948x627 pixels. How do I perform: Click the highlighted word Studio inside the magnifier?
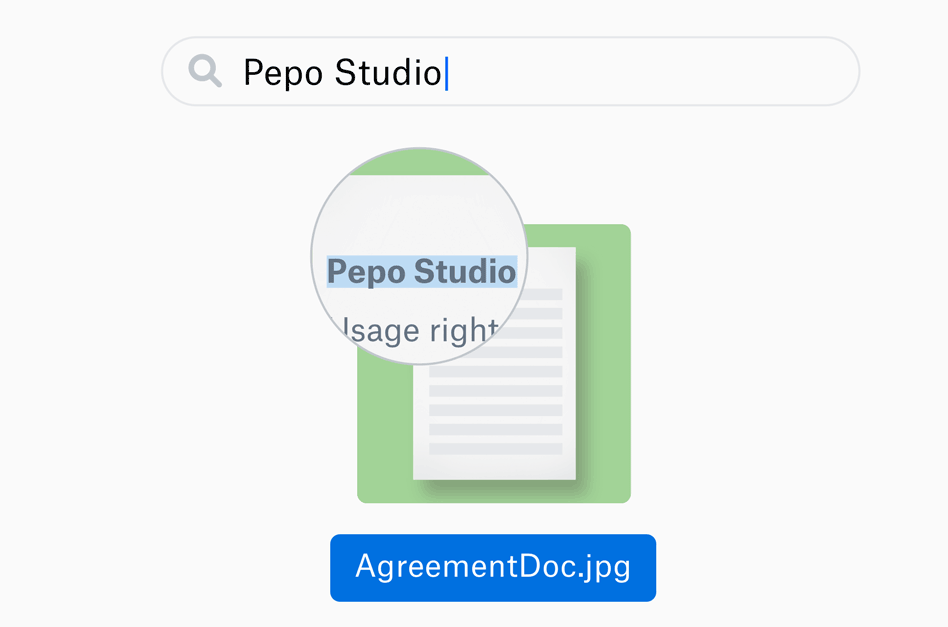(x=464, y=271)
